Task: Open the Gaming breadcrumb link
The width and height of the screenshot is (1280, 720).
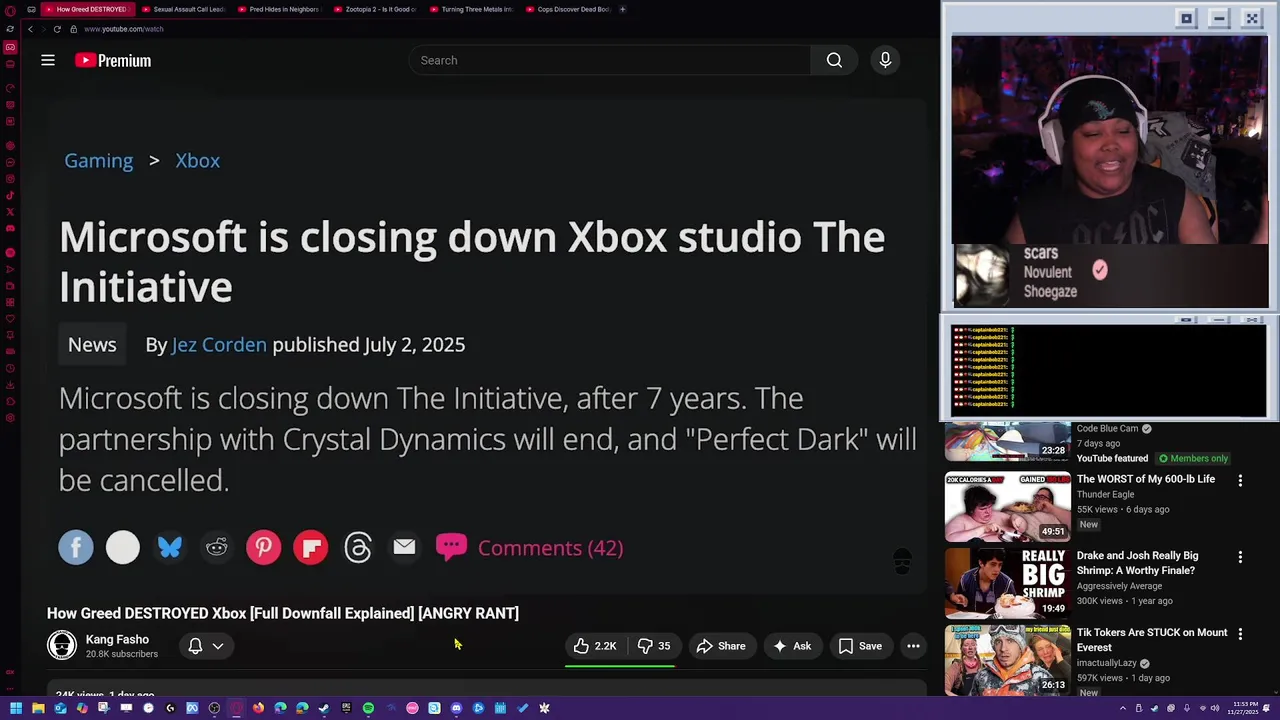Action: pos(98,160)
